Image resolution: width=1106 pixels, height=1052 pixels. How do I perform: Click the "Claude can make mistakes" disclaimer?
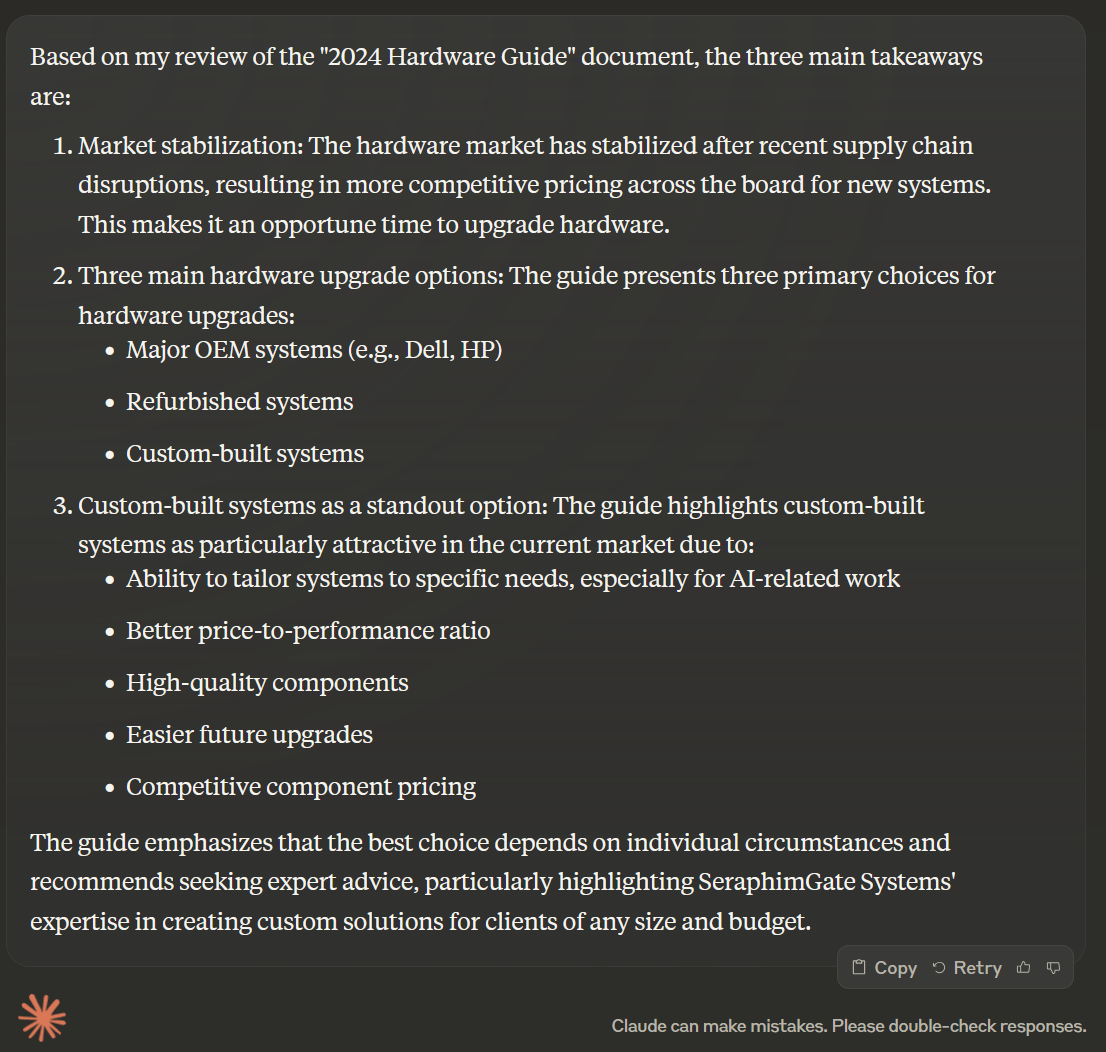848,1026
